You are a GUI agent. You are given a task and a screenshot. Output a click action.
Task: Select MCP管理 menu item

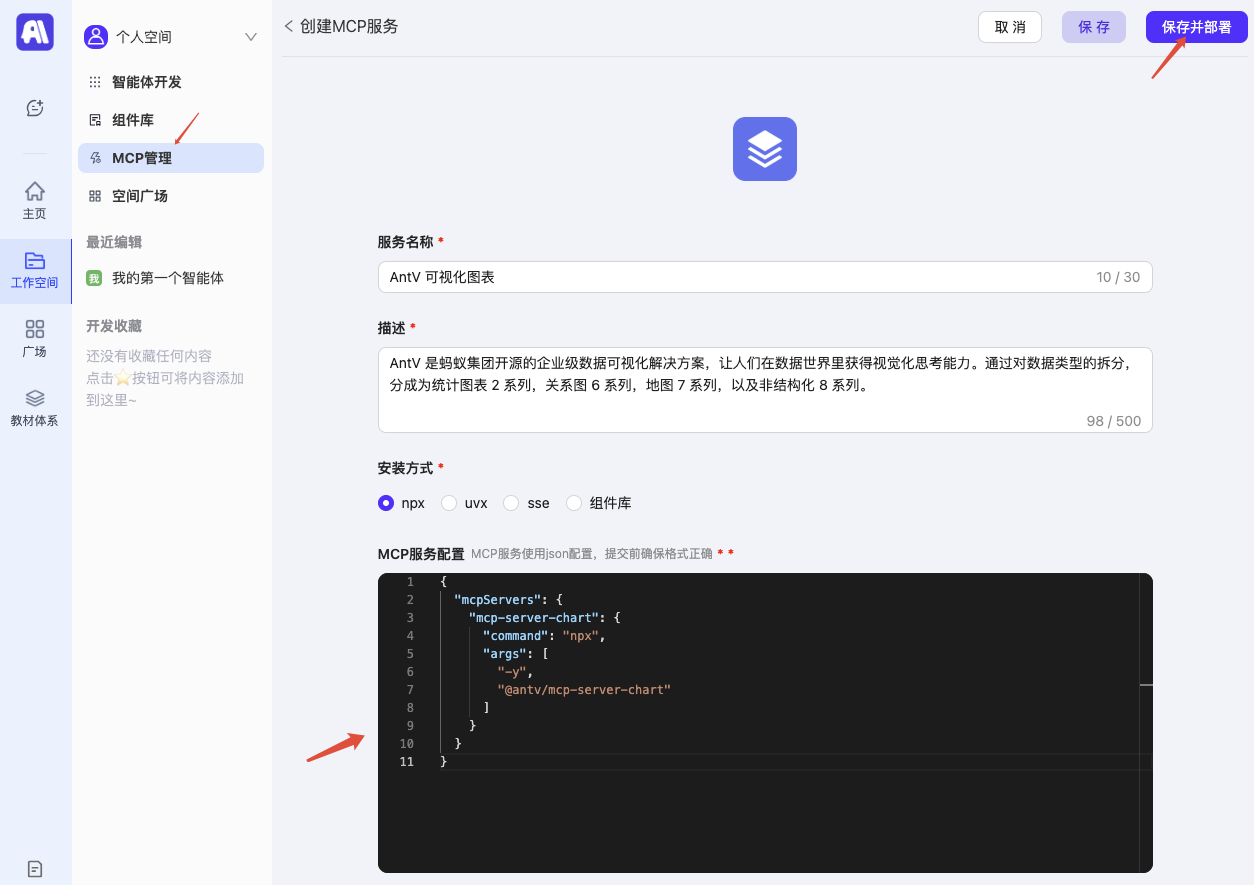pos(171,158)
